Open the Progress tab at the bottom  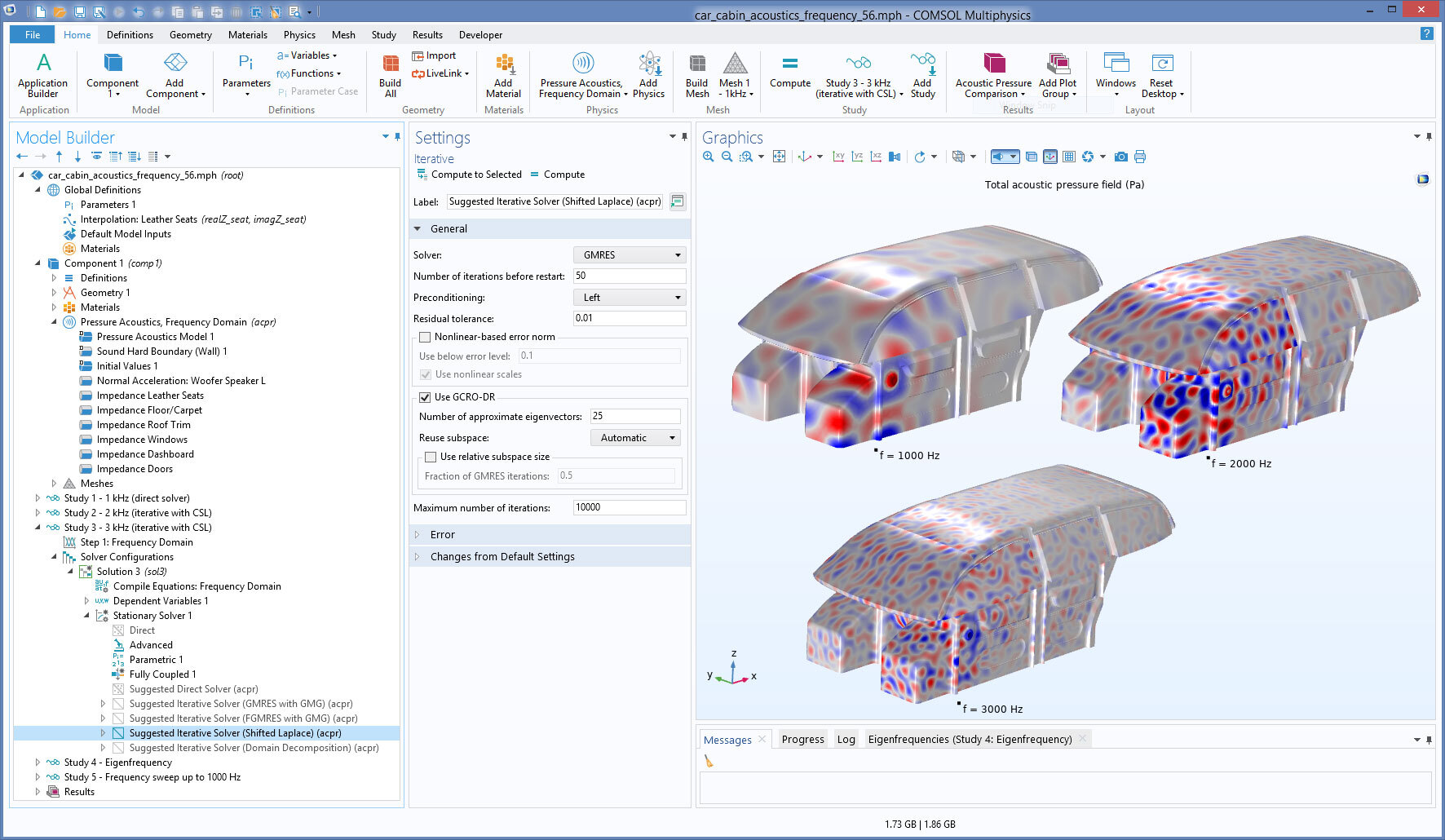(x=802, y=739)
